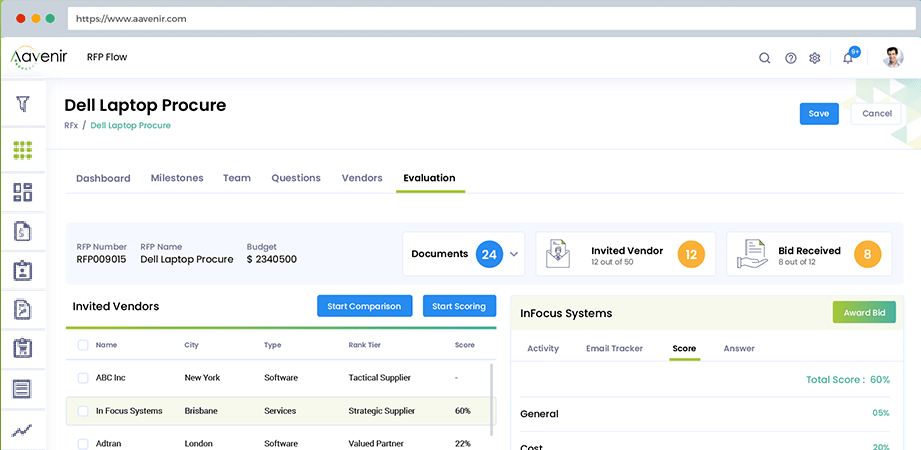The height and width of the screenshot is (450, 921).
Task: Follow the RFx breadcrumb link
Action: point(70,126)
